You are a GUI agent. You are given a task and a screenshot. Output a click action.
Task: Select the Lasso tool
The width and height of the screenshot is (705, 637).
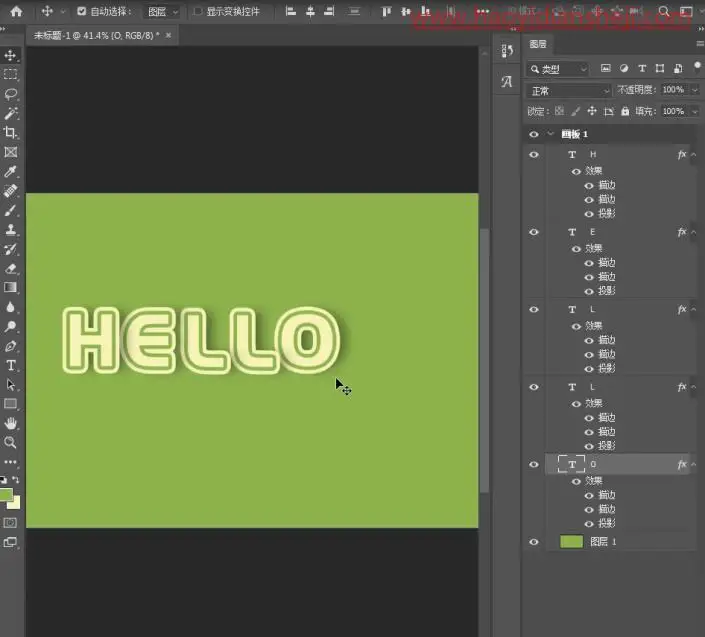point(10,94)
